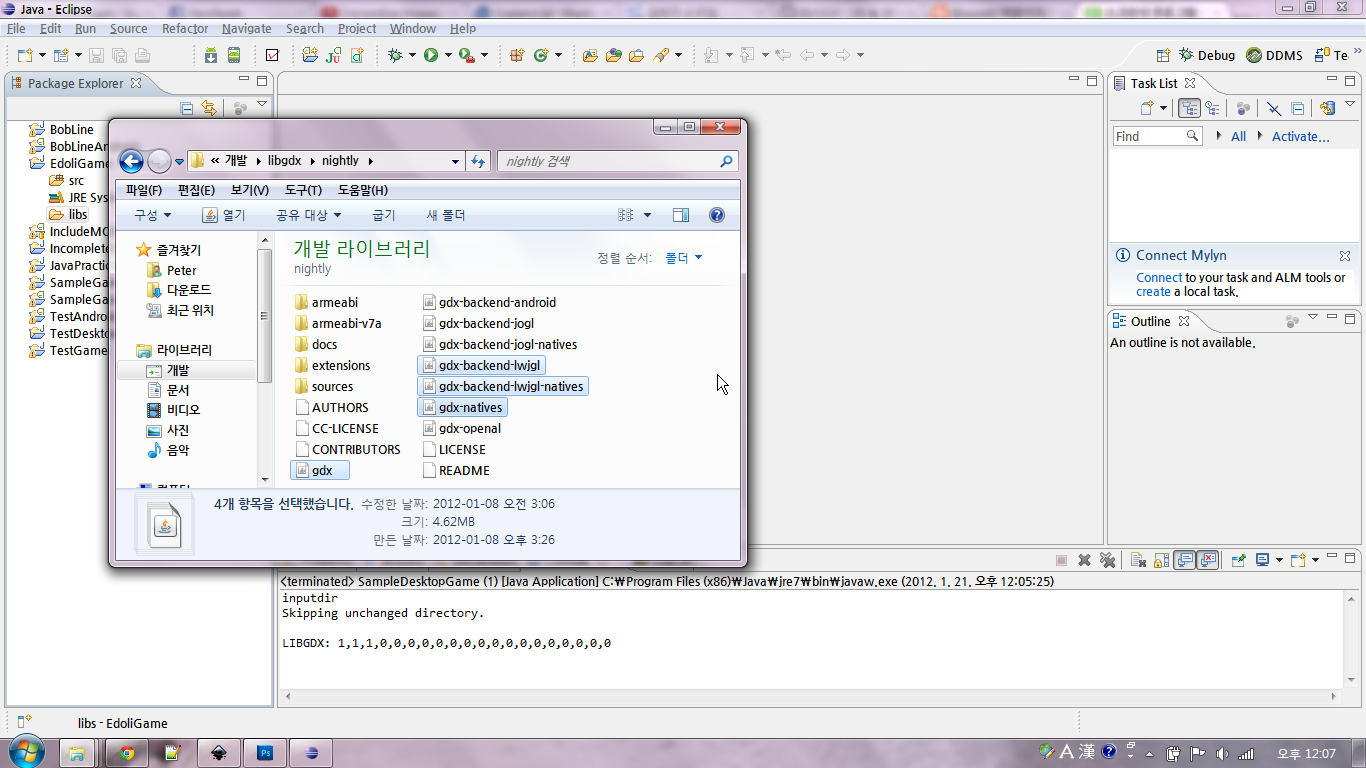
Task: Switch to the Debug perspective
Action: (1207, 55)
